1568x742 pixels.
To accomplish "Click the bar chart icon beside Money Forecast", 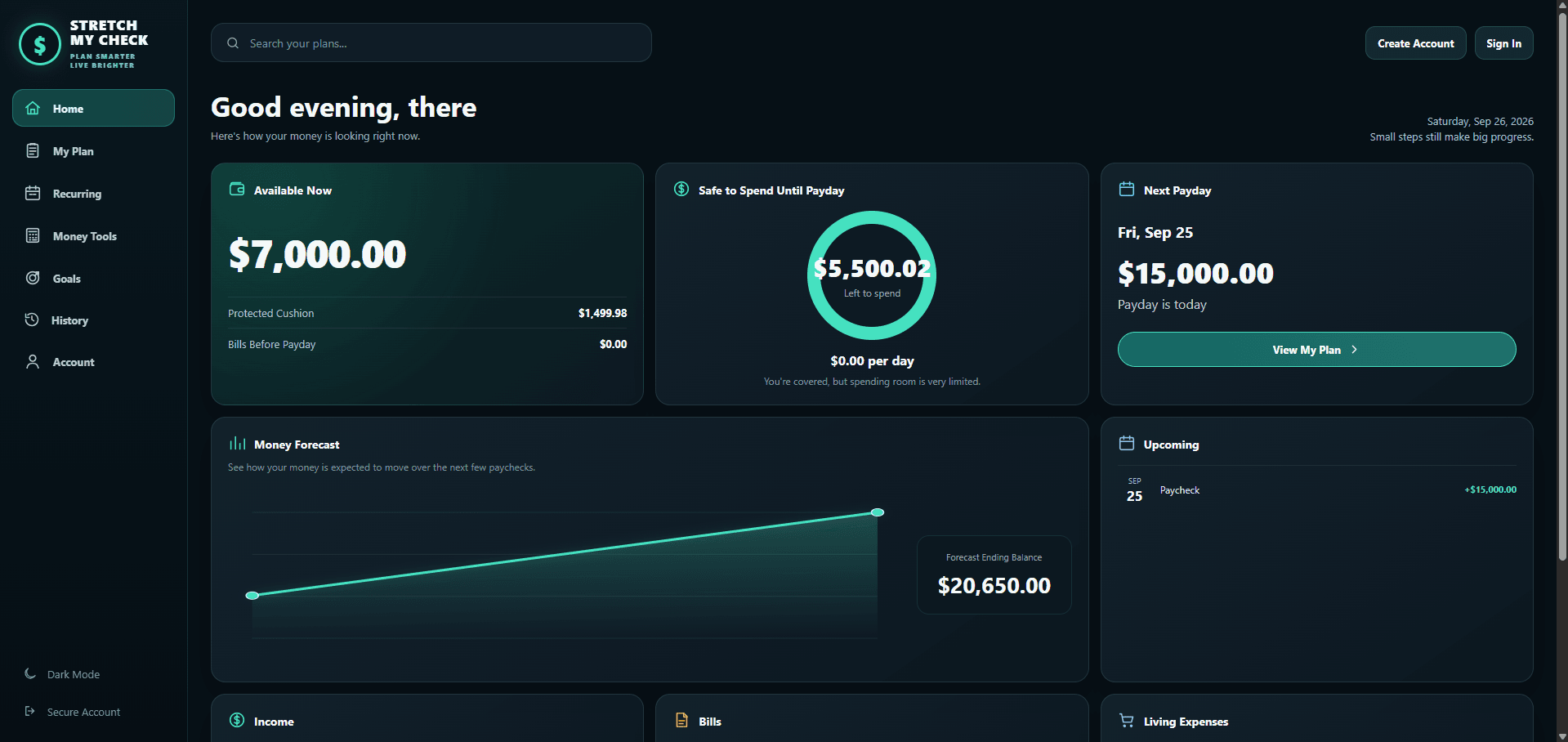I will tap(237, 443).
